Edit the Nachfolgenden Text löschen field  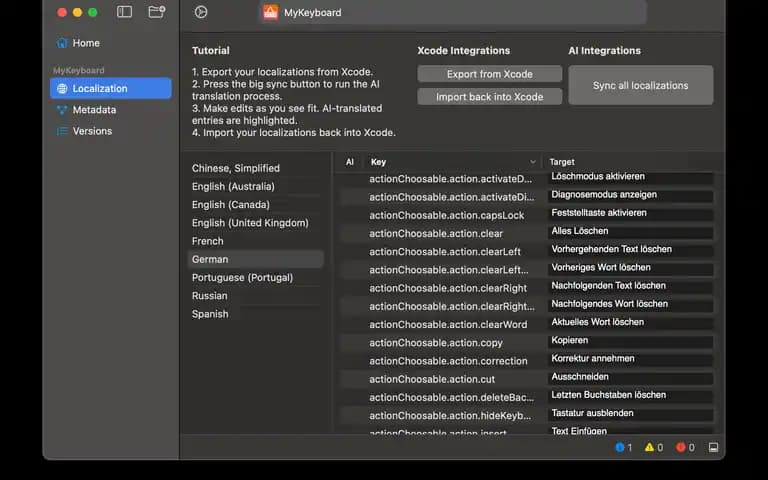click(x=630, y=286)
